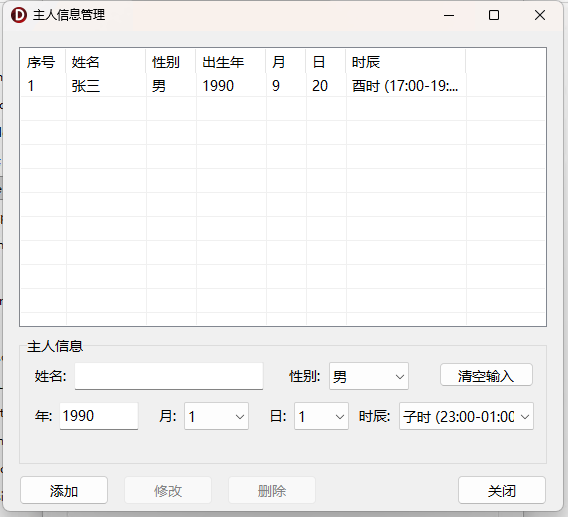Open the 性别 dropdown
The height and width of the screenshot is (517, 568).
(369, 376)
